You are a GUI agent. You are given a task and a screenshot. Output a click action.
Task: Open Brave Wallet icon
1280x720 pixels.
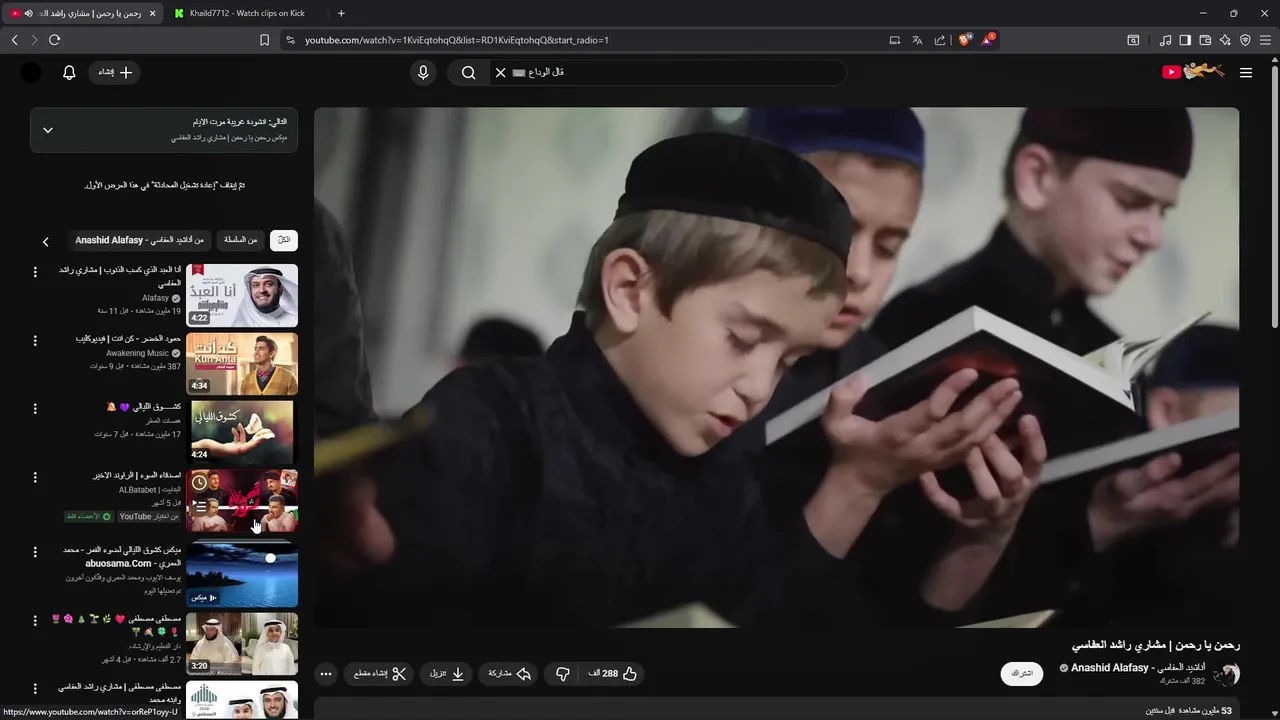[x=1205, y=40]
